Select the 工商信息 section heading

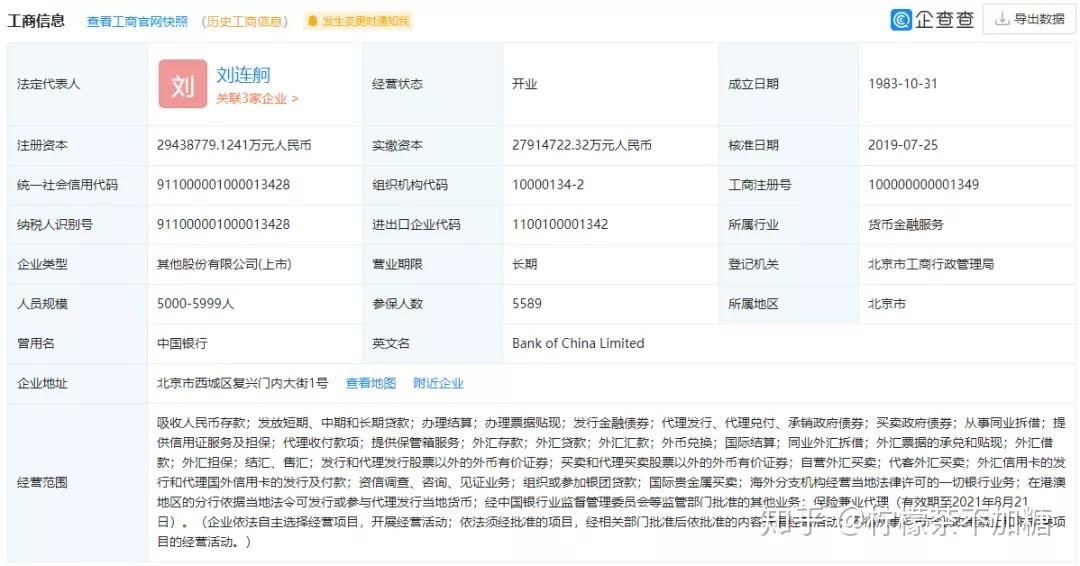[37, 21]
